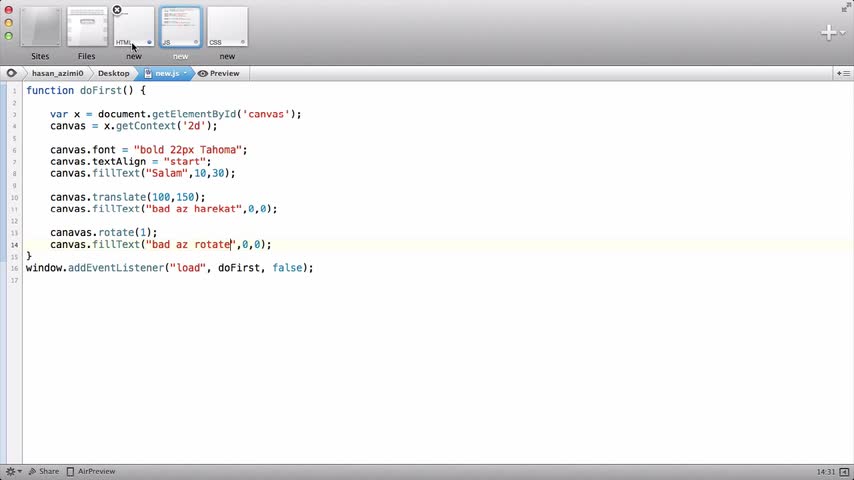Viewport: 854px width, 480px height.
Task: Click on the x.getContext('2d') line
Action: (x=133, y=126)
